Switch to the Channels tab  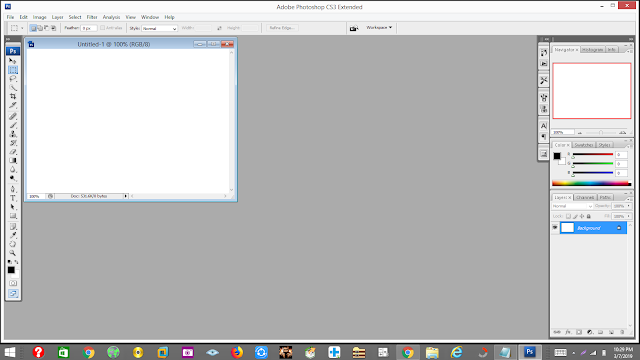[x=585, y=197]
